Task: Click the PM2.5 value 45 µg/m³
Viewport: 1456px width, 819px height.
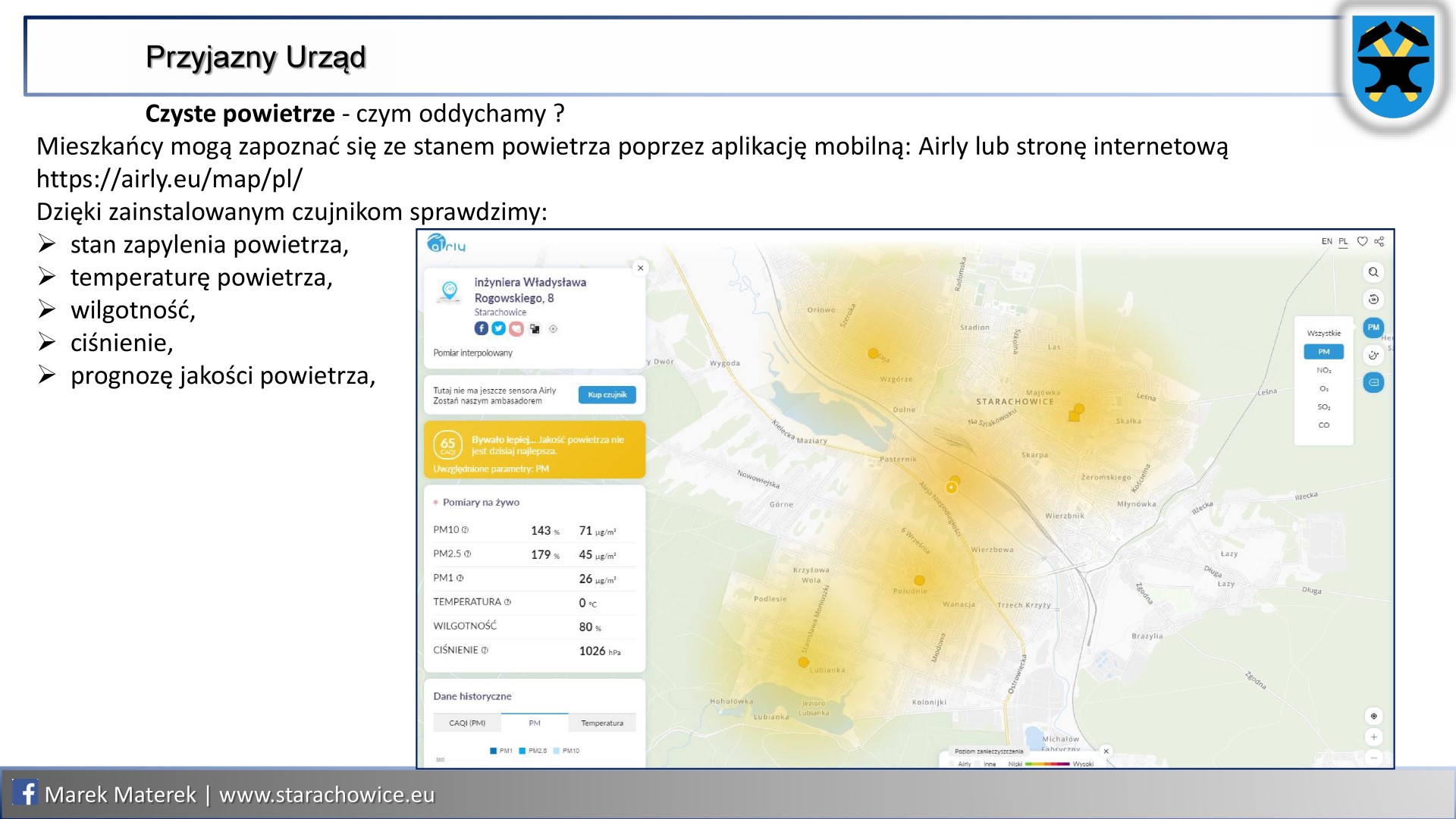Action: (x=598, y=555)
